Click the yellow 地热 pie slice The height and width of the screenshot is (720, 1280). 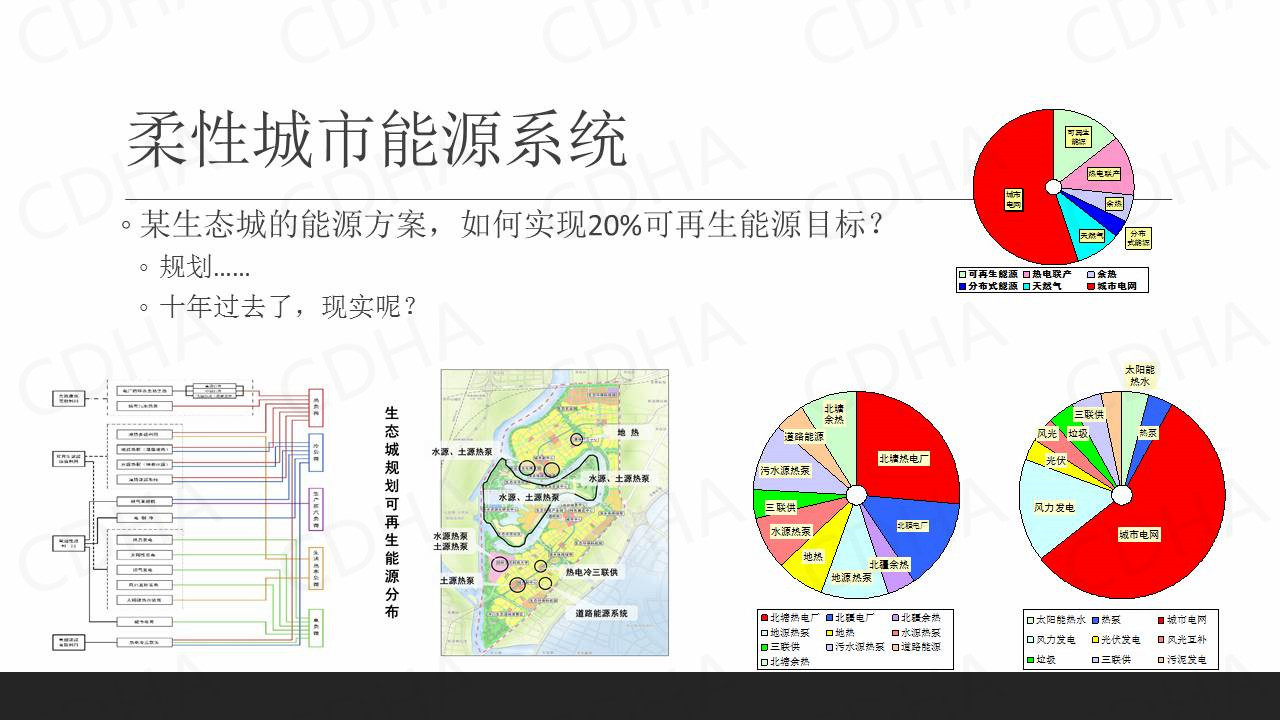[x=813, y=557]
